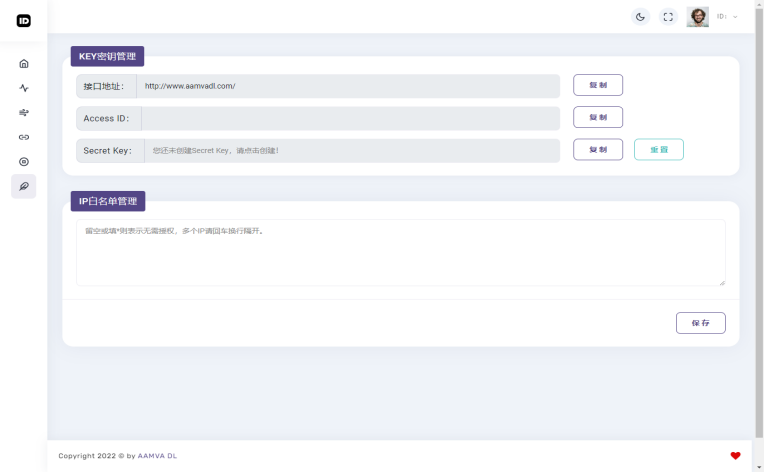The height and width of the screenshot is (472, 764).
Task: Click the feather icon in sidebar
Action: pyautogui.click(x=24, y=186)
